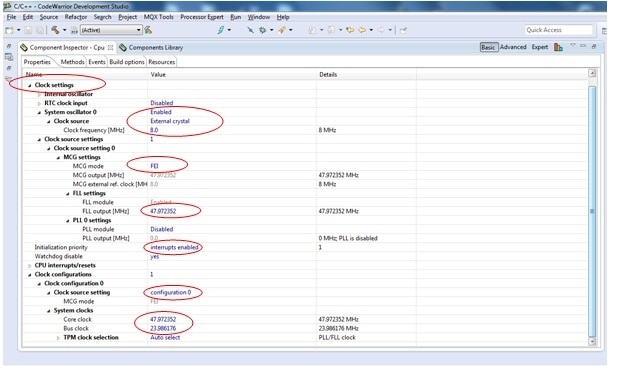The width and height of the screenshot is (617, 373).
Task: Open the Debug icon dropdown arrow
Action: 272,30
